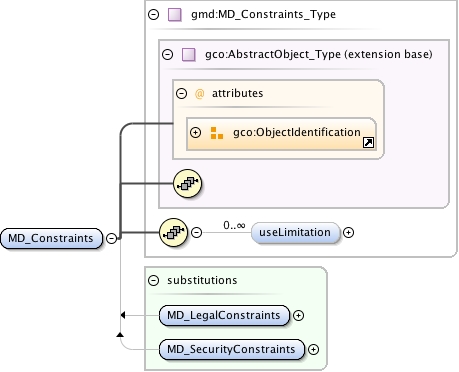Collapse the attributes group
This screenshot has width=459, height=372.
[181, 93]
